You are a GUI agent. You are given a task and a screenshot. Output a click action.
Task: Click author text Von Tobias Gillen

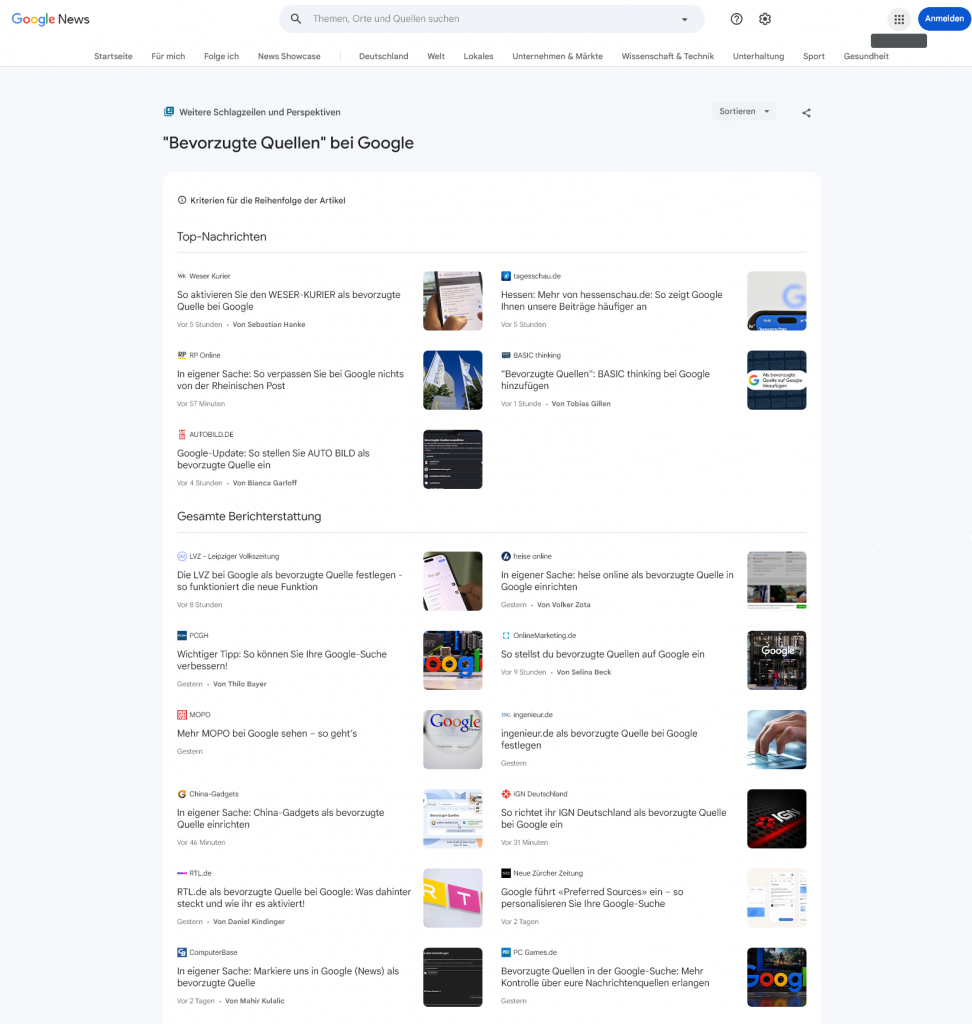click(581, 404)
